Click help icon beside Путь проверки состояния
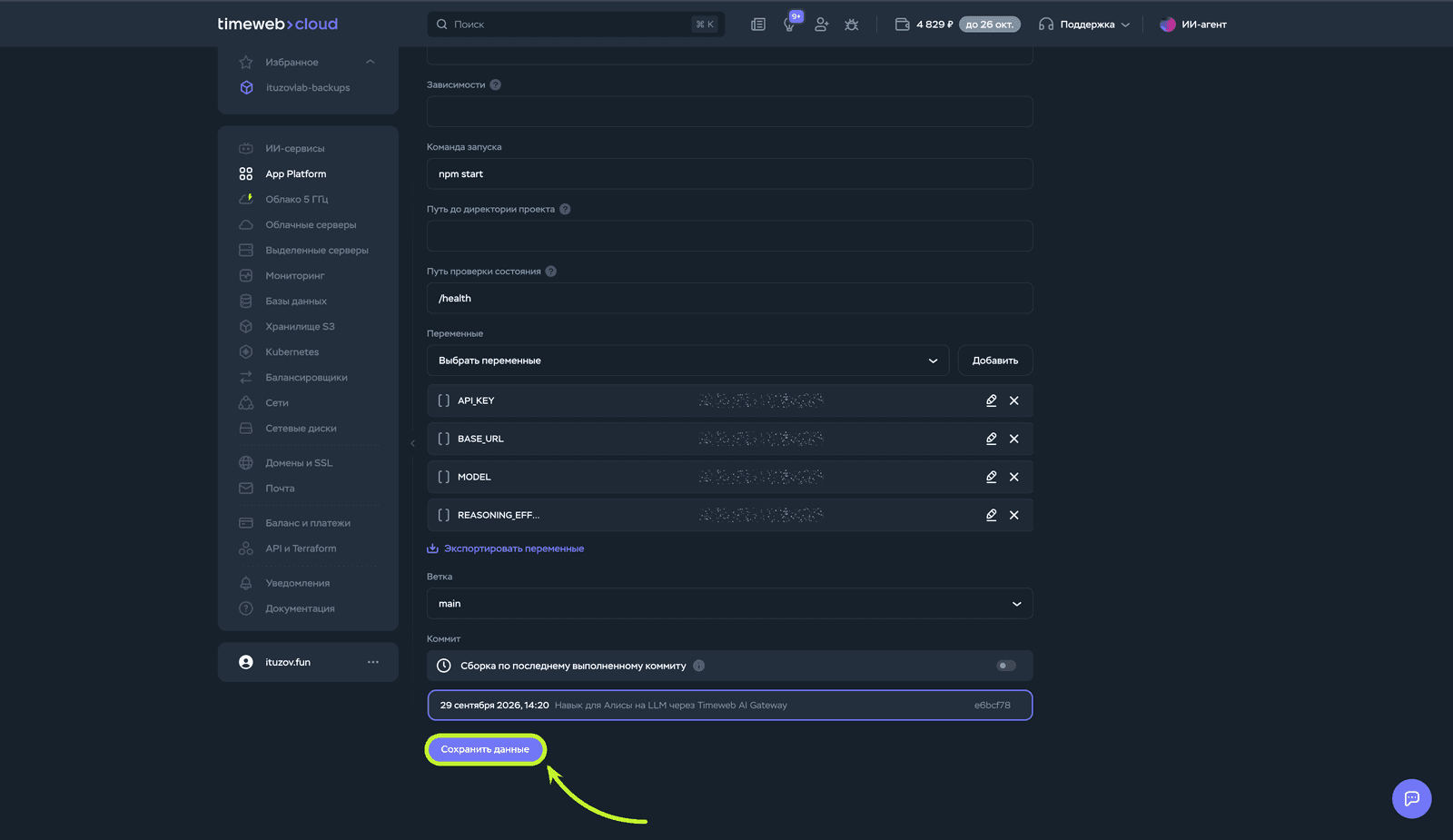The width and height of the screenshot is (1453, 840). click(551, 272)
